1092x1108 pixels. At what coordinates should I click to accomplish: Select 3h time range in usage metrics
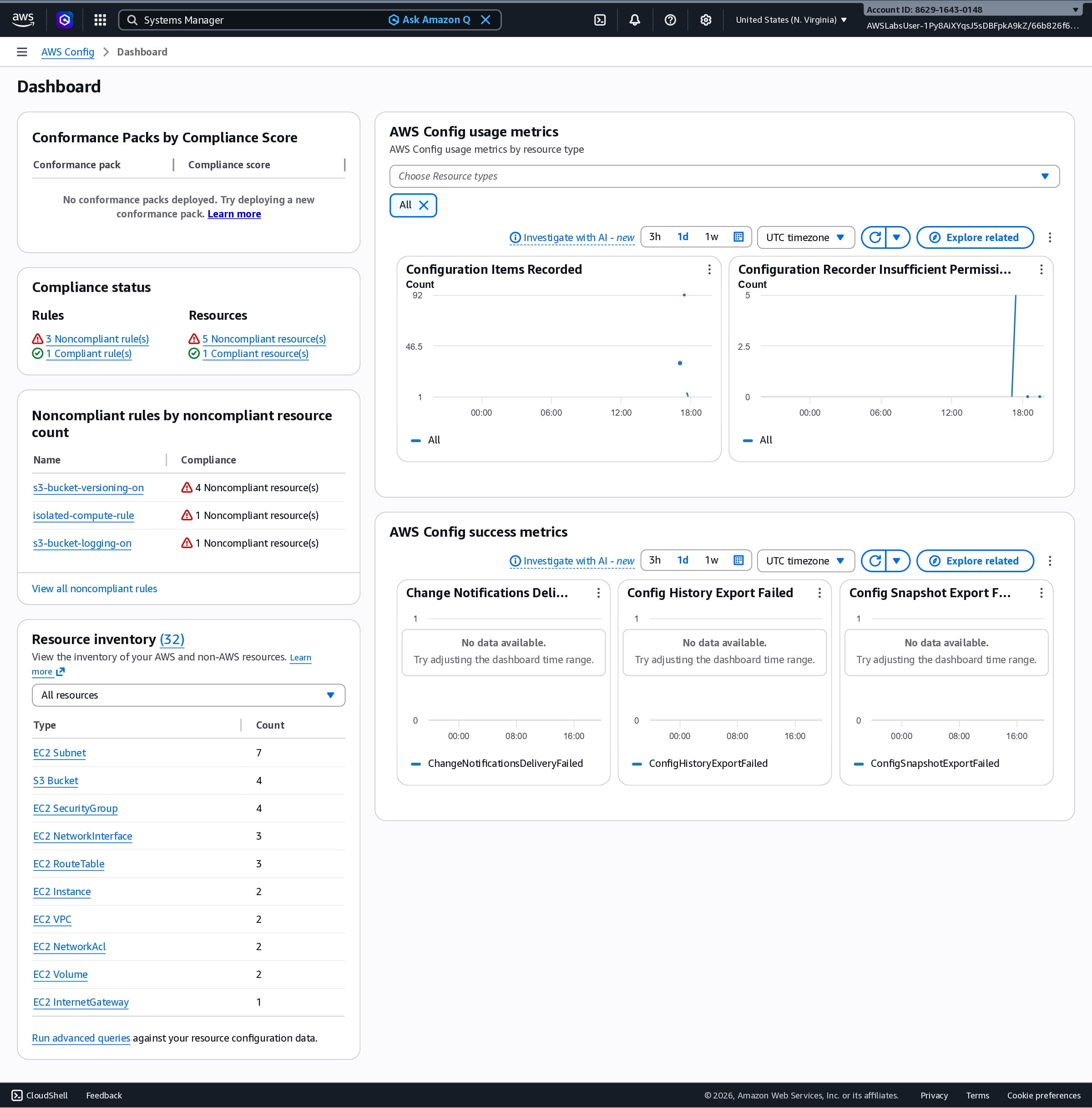tap(655, 237)
